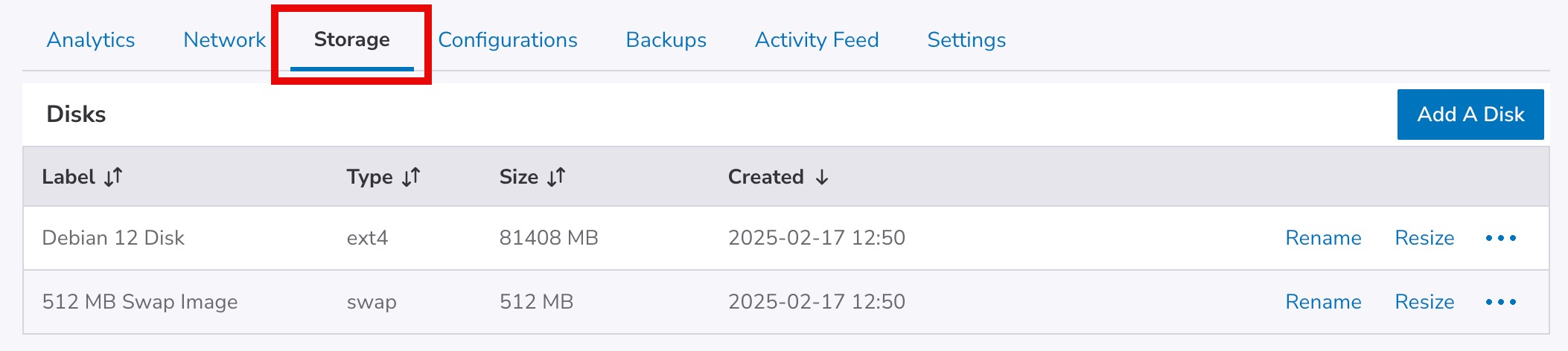
Task: Click the Debian 12 Disk label cell
Action: pyautogui.click(x=113, y=238)
